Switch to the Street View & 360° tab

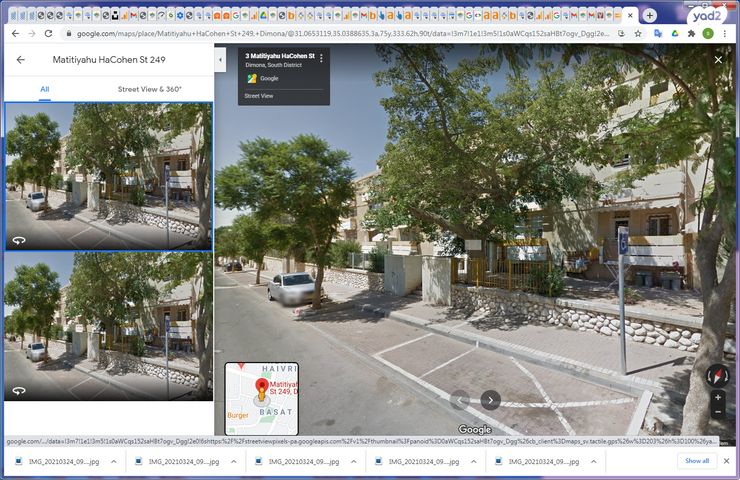(149, 89)
